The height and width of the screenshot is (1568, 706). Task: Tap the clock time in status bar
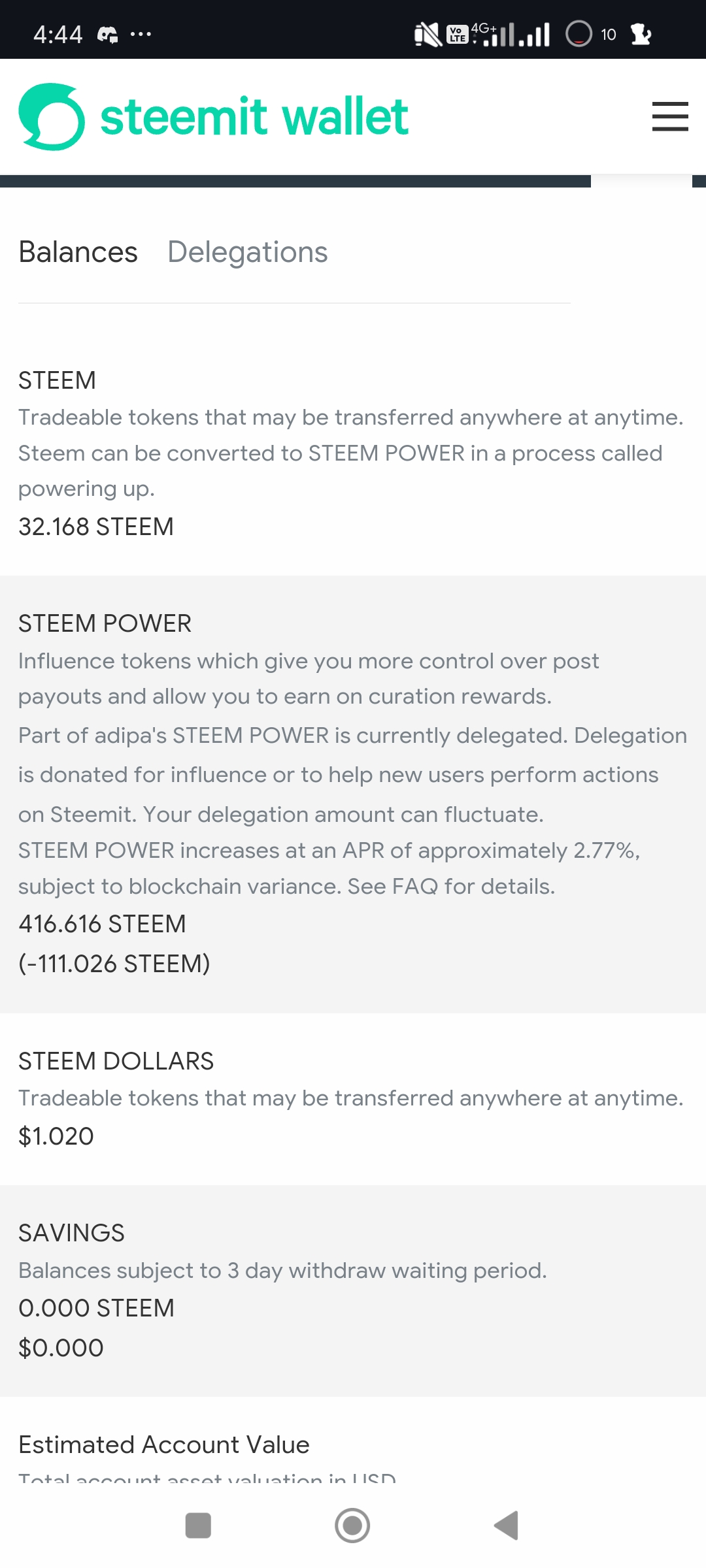58,34
